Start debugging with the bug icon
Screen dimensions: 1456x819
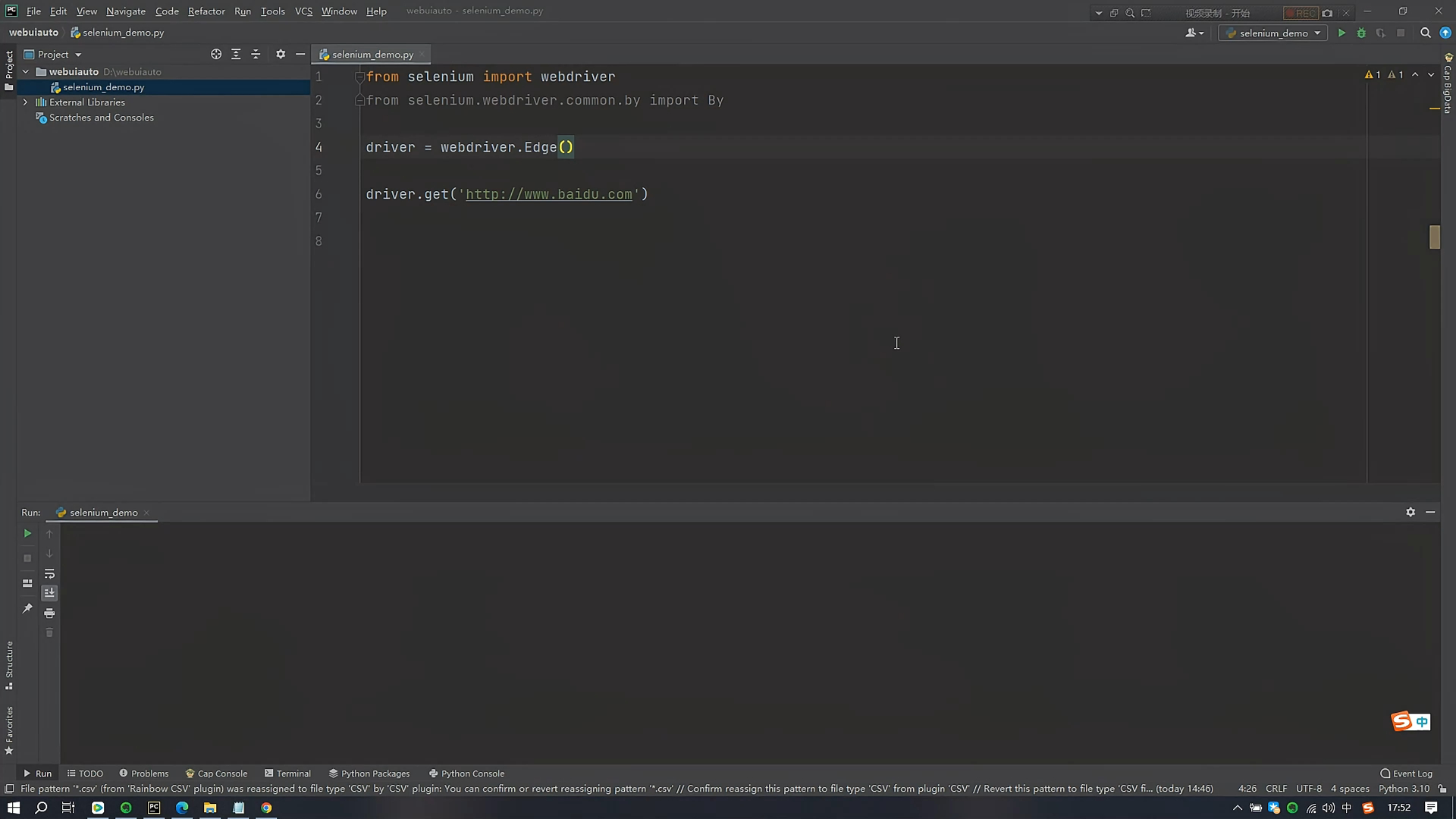coord(1361,33)
